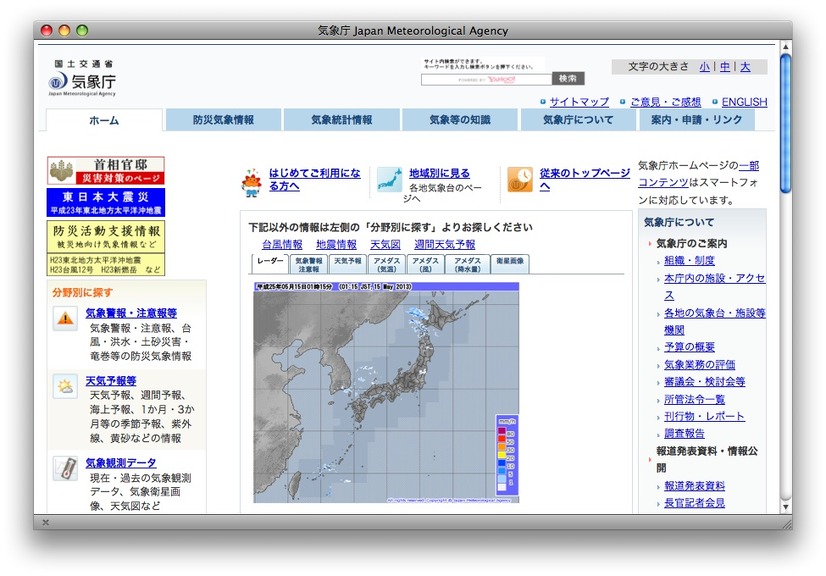Select the アメダス(風) map tab
The image size is (826, 576).
425,264
